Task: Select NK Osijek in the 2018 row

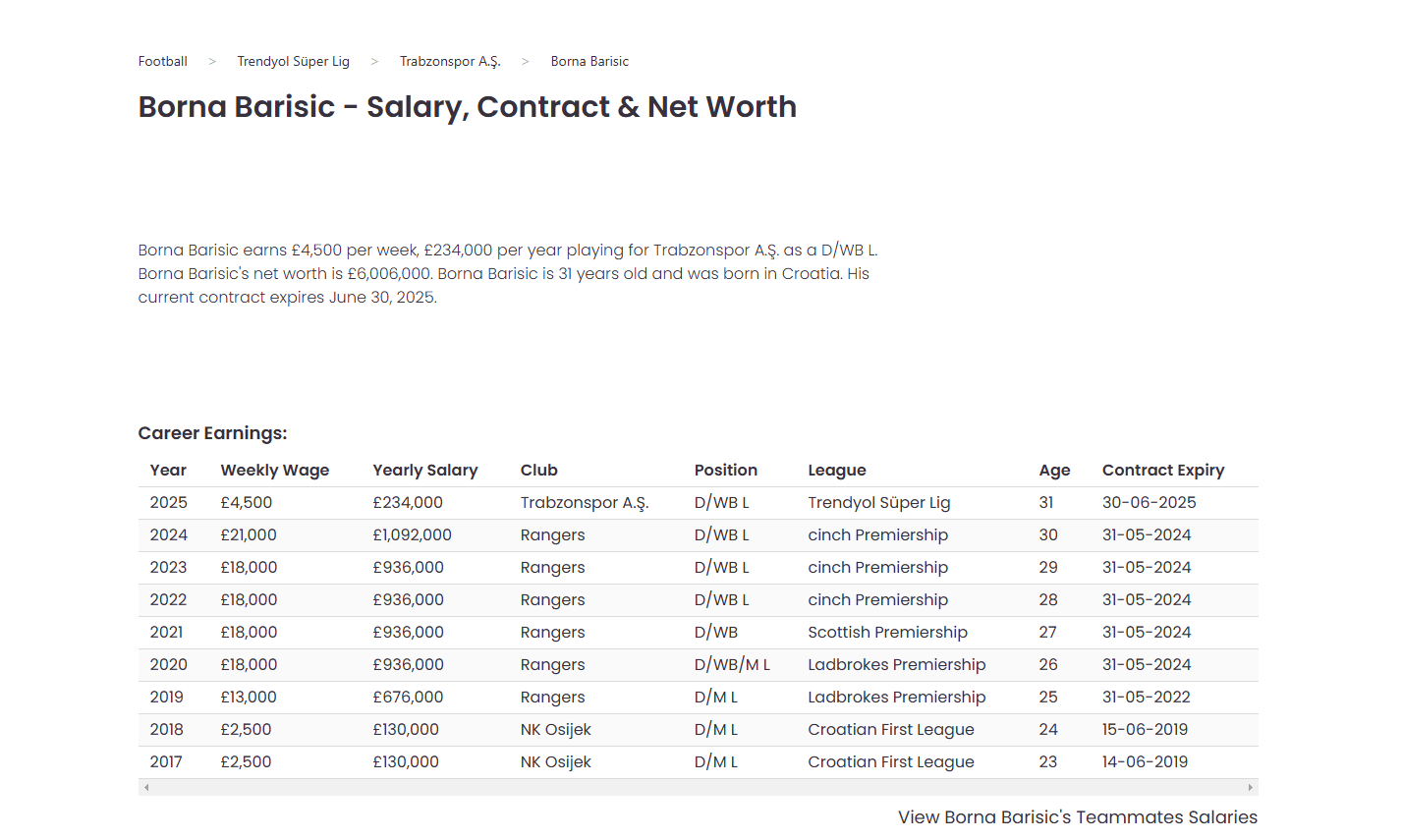Action: [556, 730]
